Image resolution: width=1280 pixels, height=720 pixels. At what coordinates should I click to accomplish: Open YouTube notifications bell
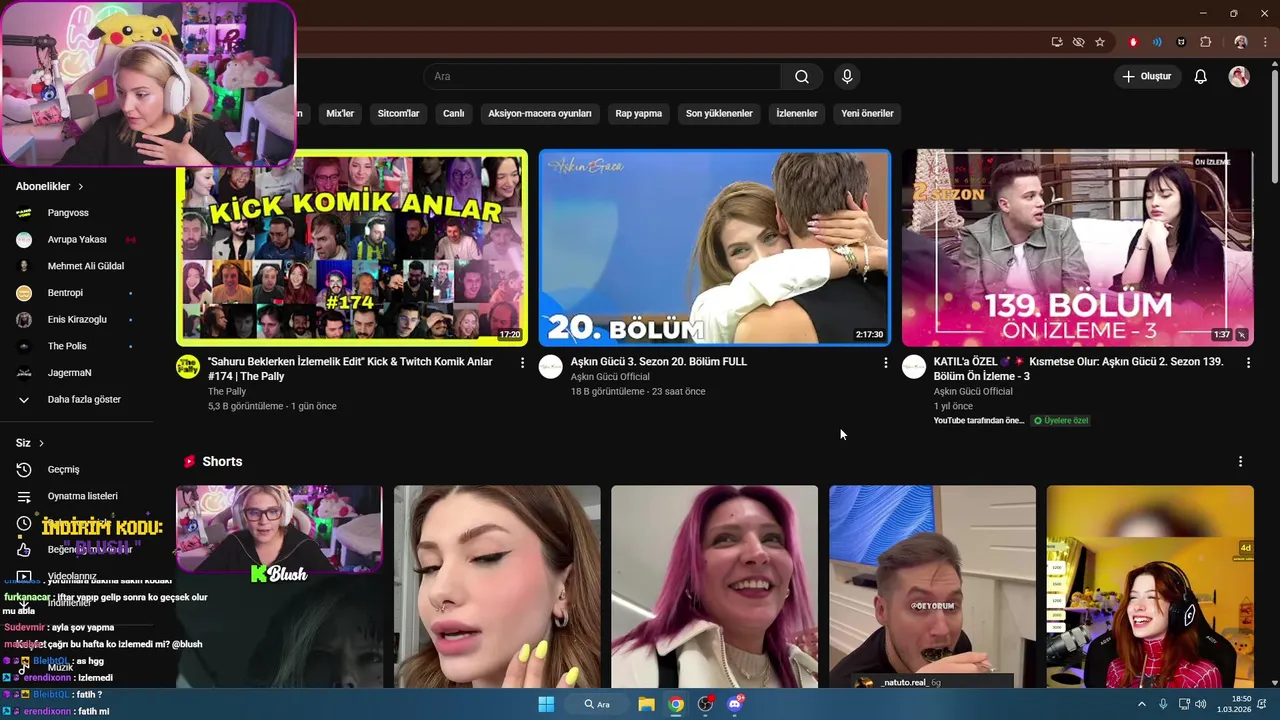click(1201, 77)
